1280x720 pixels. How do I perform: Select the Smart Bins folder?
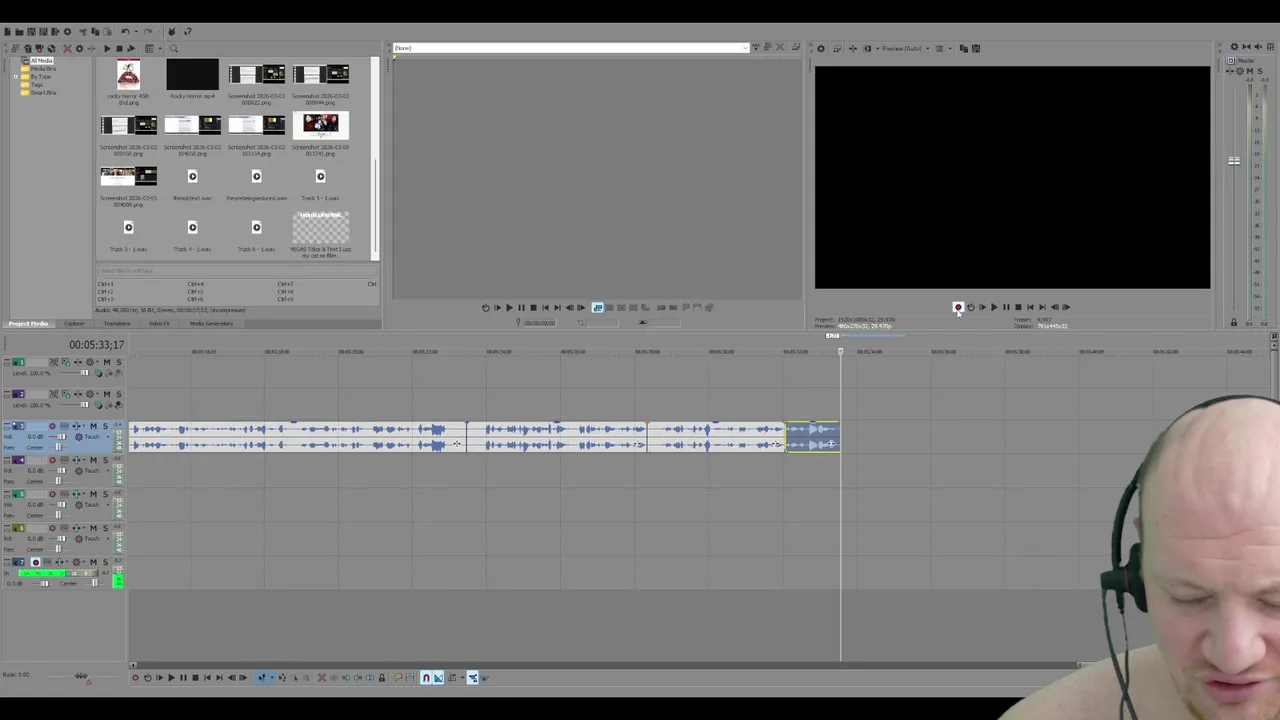[43, 93]
